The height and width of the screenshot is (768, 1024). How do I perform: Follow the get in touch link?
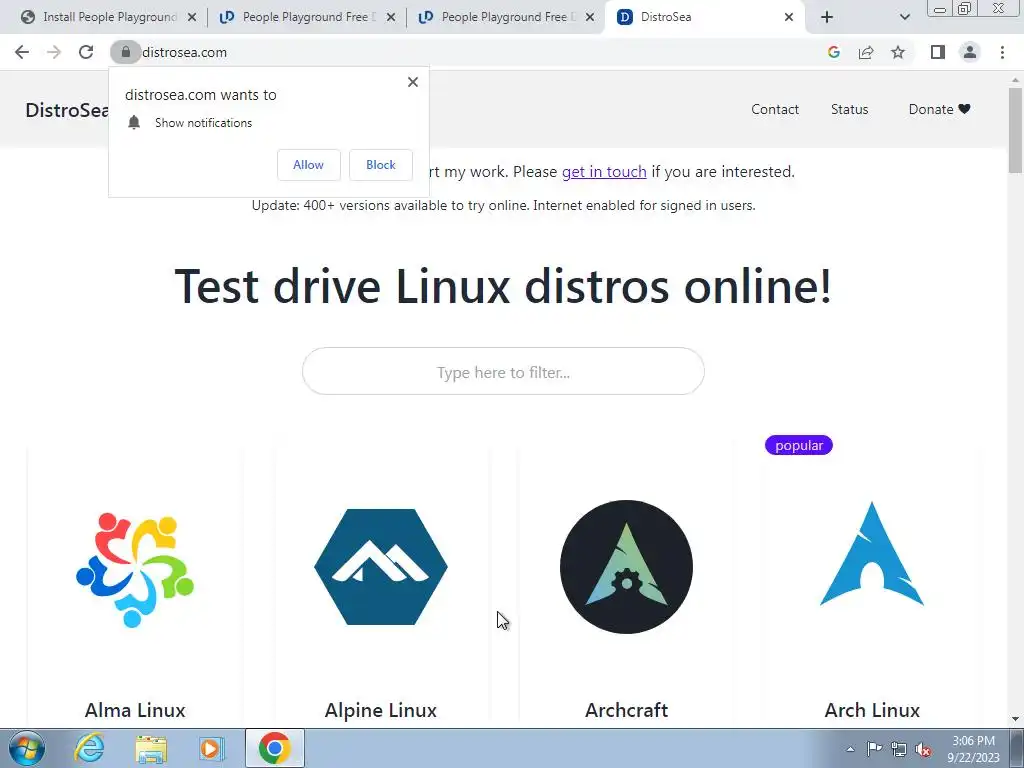604,172
